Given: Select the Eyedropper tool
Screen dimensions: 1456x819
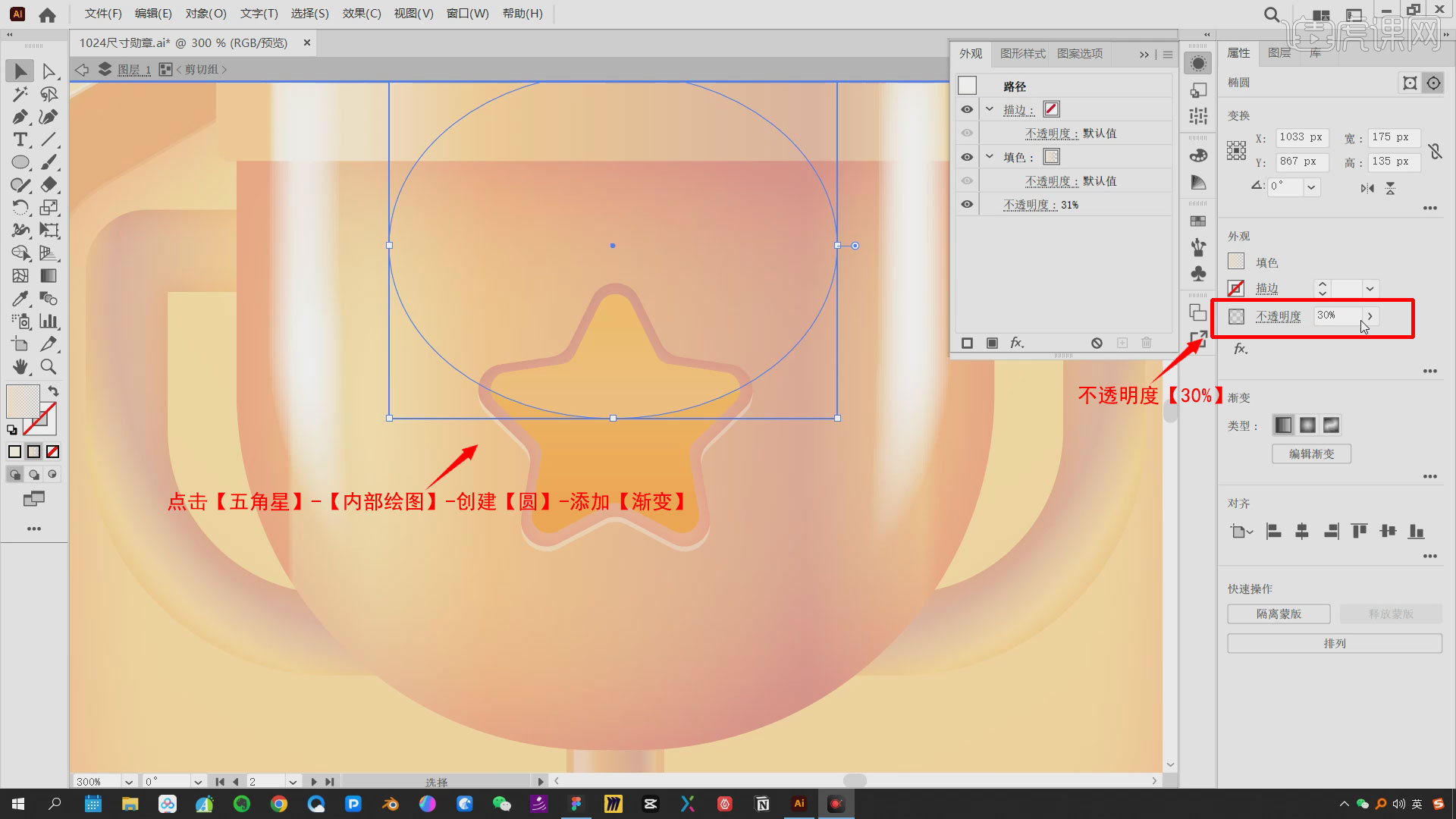Looking at the screenshot, I should coord(20,299).
